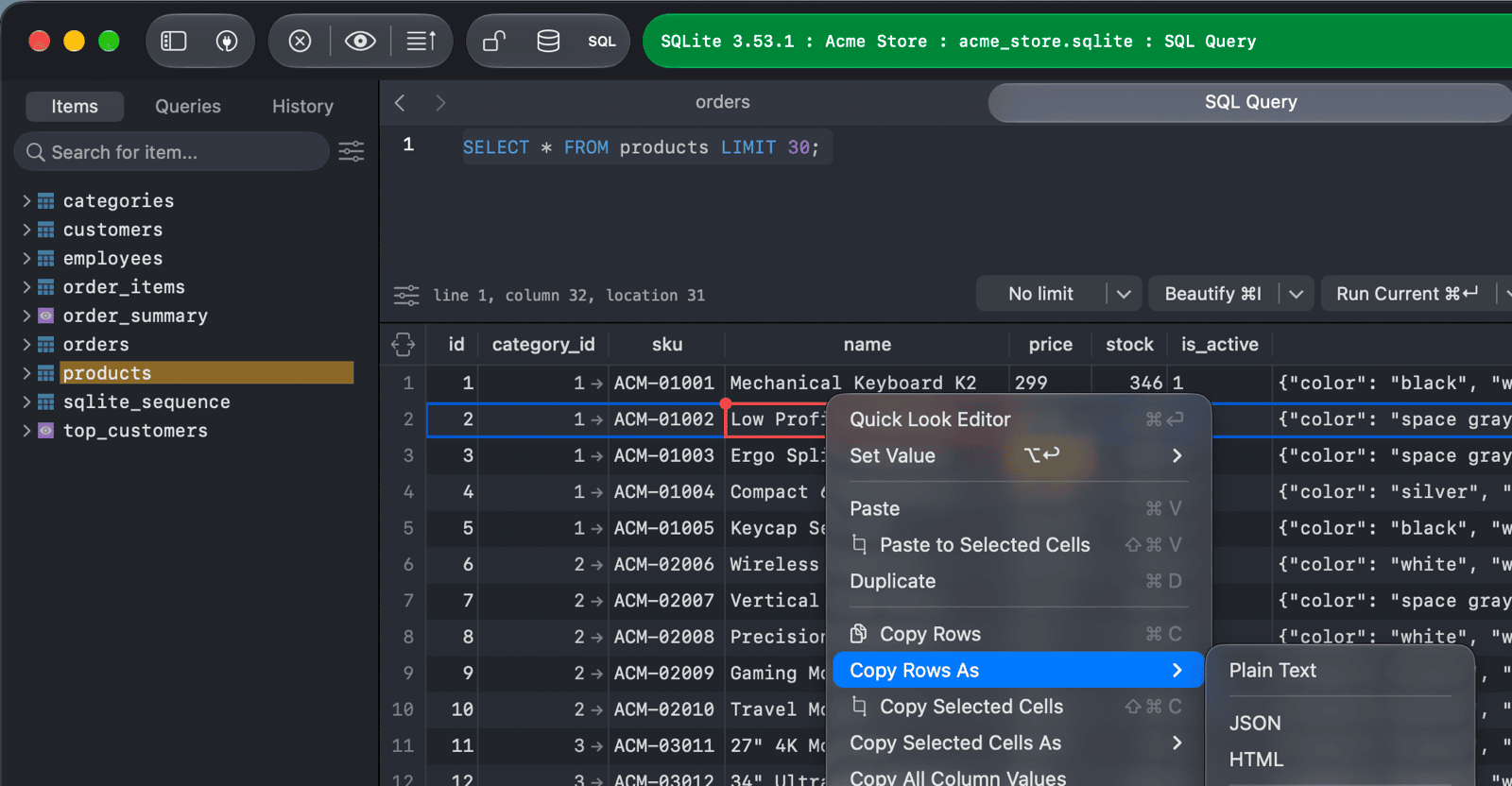This screenshot has width=1512, height=786.
Task: Click the Run Current button
Action: tap(1407, 294)
